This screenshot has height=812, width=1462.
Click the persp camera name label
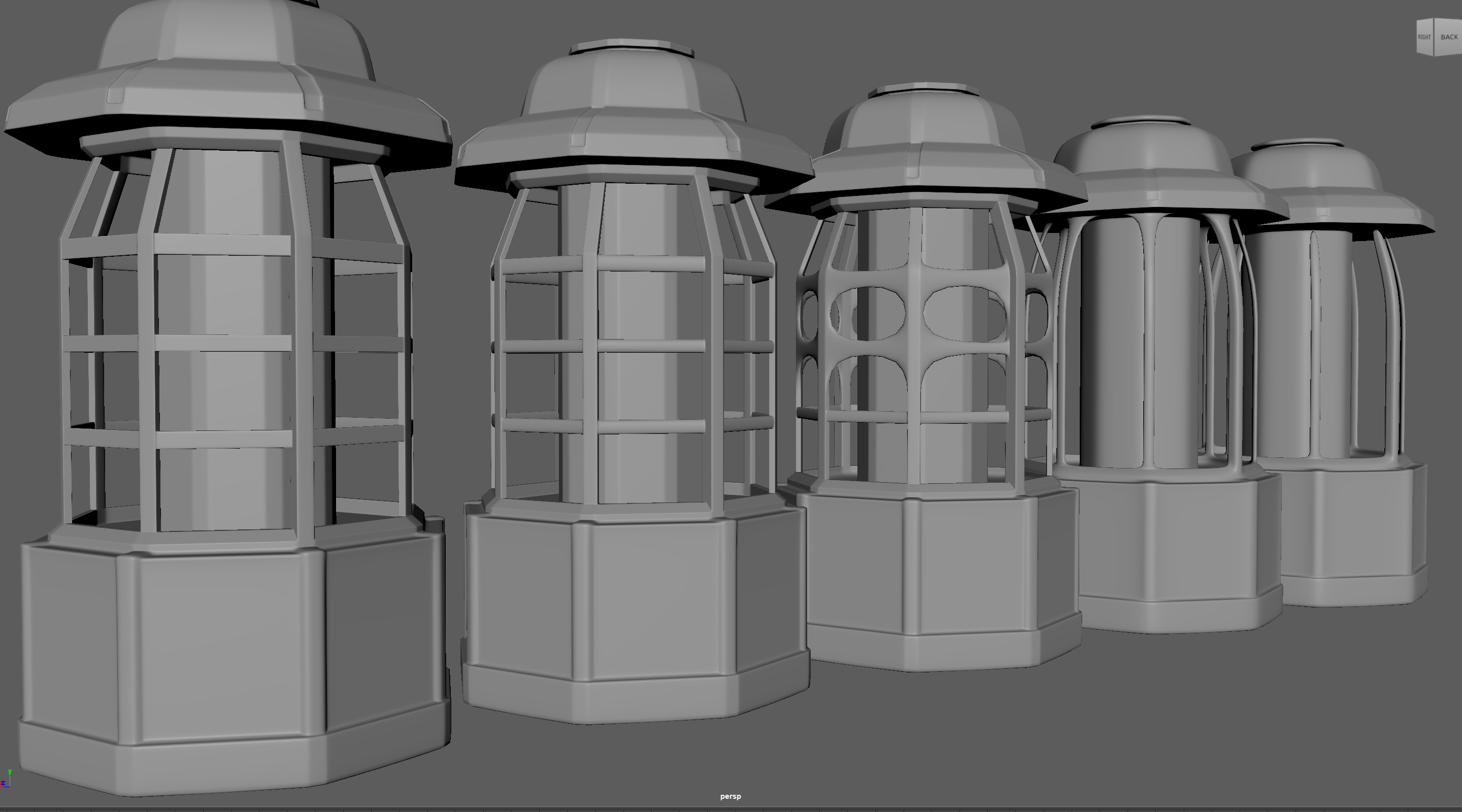click(730, 796)
